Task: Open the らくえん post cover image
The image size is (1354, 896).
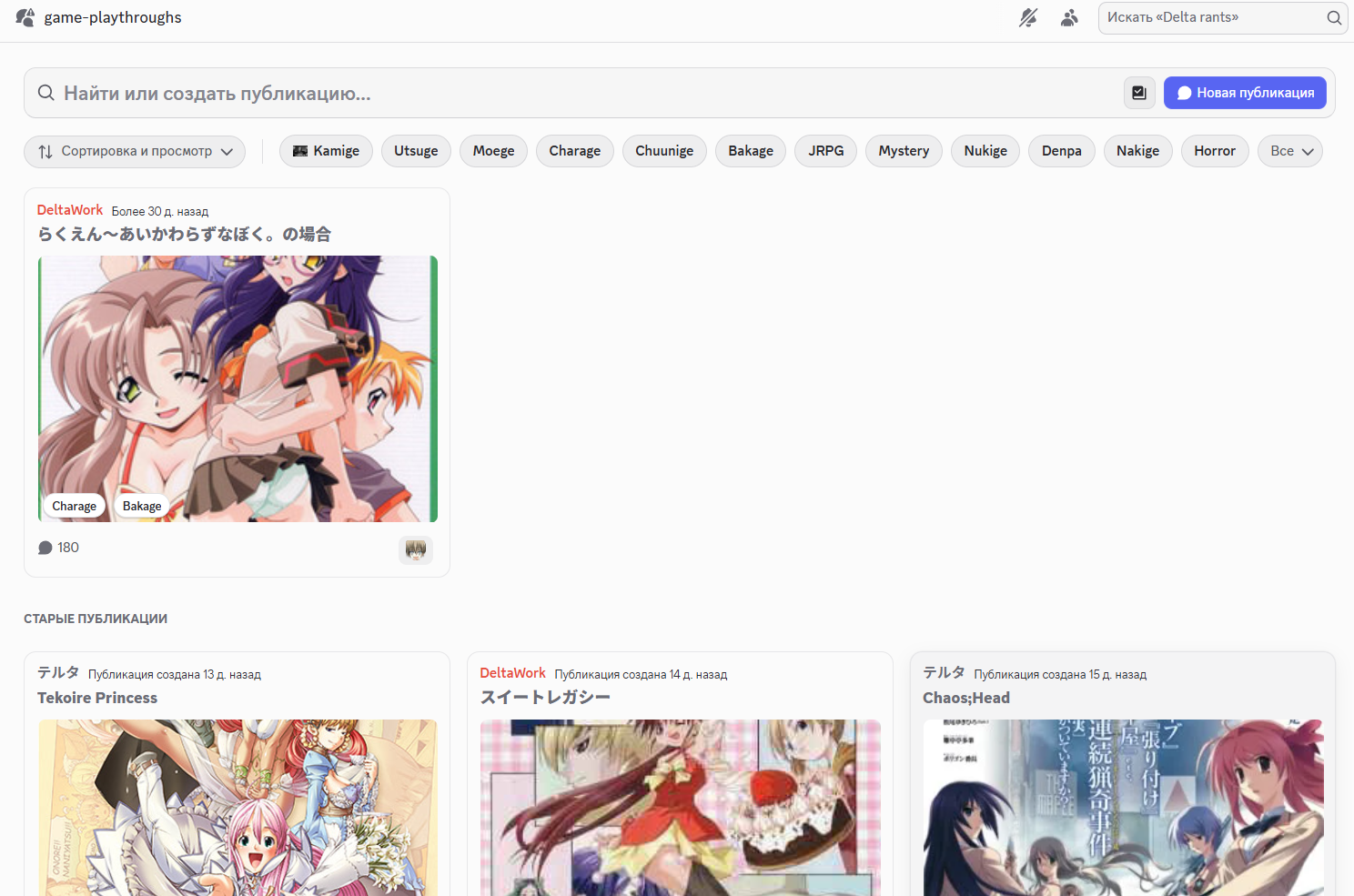Action: click(237, 388)
